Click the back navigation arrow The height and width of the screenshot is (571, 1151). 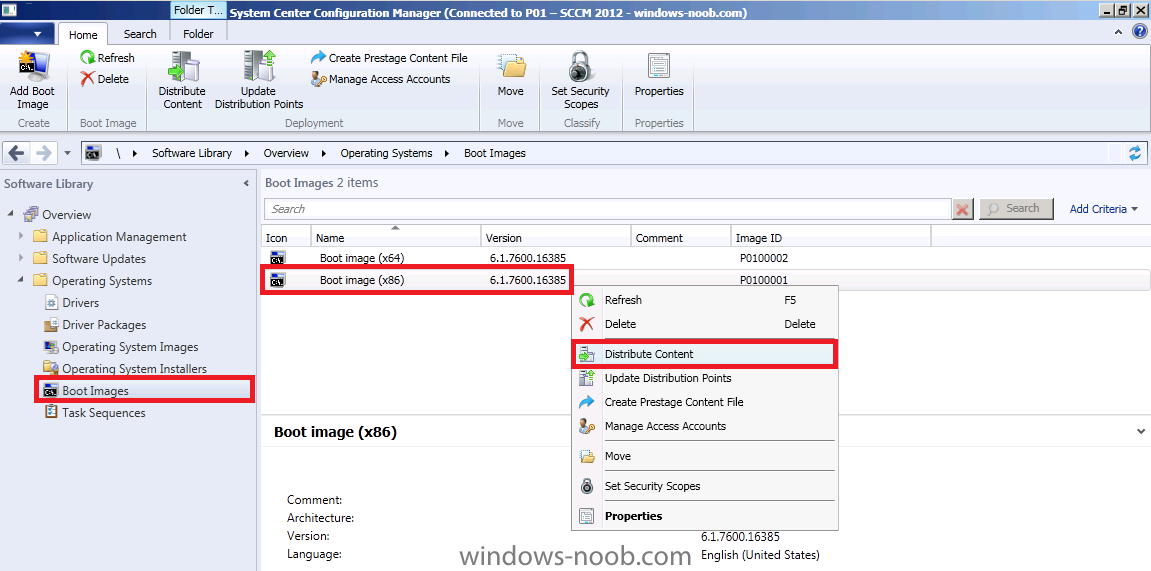[x=16, y=153]
